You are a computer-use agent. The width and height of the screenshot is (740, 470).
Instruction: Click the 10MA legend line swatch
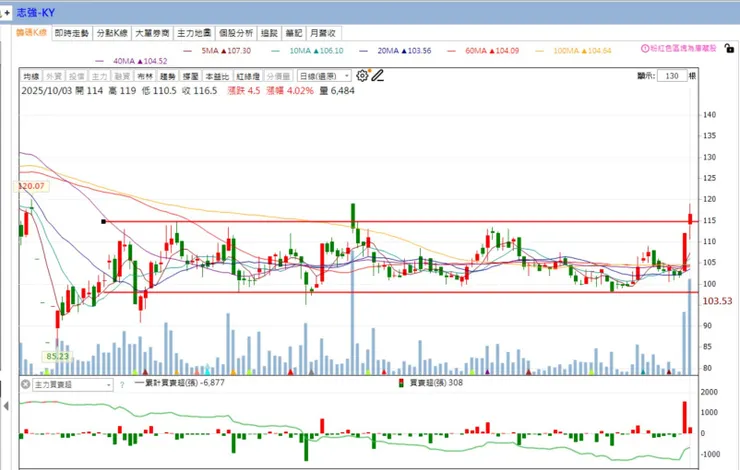point(276,51)
